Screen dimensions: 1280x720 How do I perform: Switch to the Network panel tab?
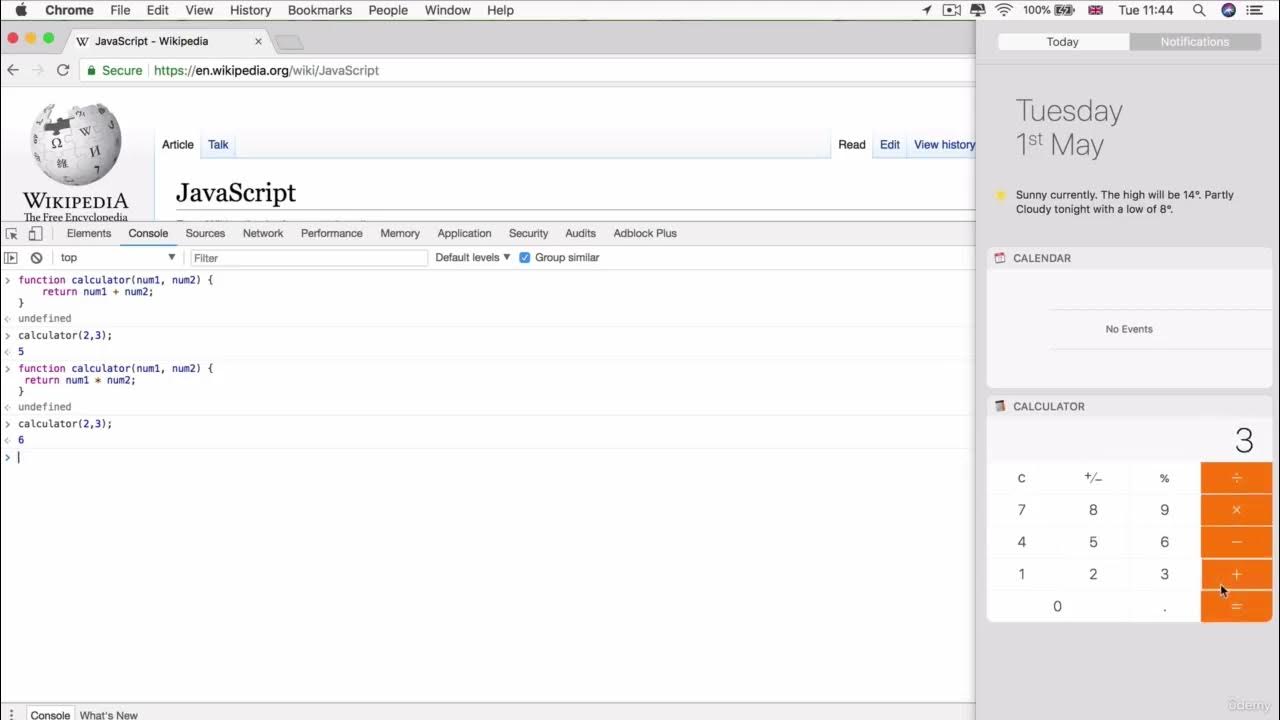[x=263, y=233]
